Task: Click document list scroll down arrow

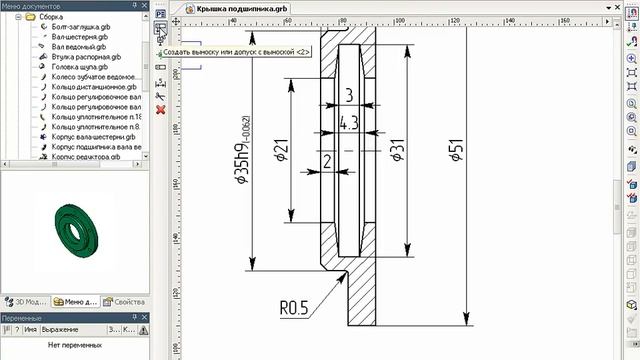Action: click(x=145, y=156)
